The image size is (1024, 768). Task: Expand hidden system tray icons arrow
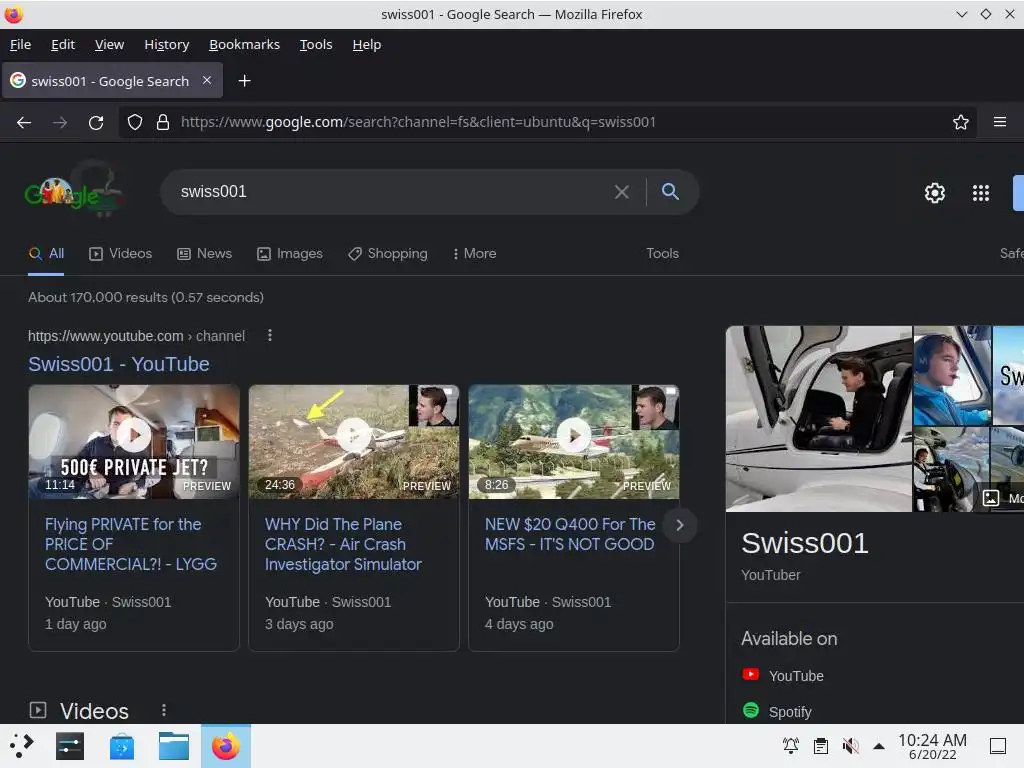[x=879, y=746]
